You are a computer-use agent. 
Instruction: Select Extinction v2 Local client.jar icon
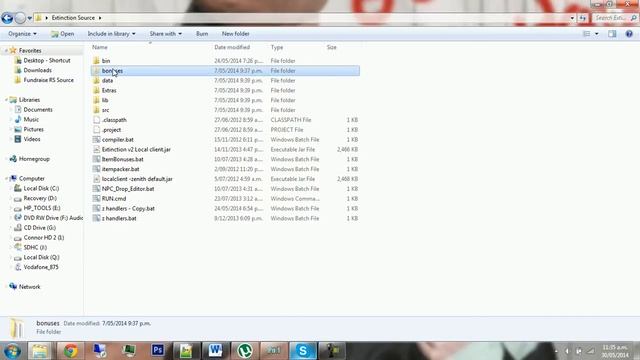[x=96, y=149]
